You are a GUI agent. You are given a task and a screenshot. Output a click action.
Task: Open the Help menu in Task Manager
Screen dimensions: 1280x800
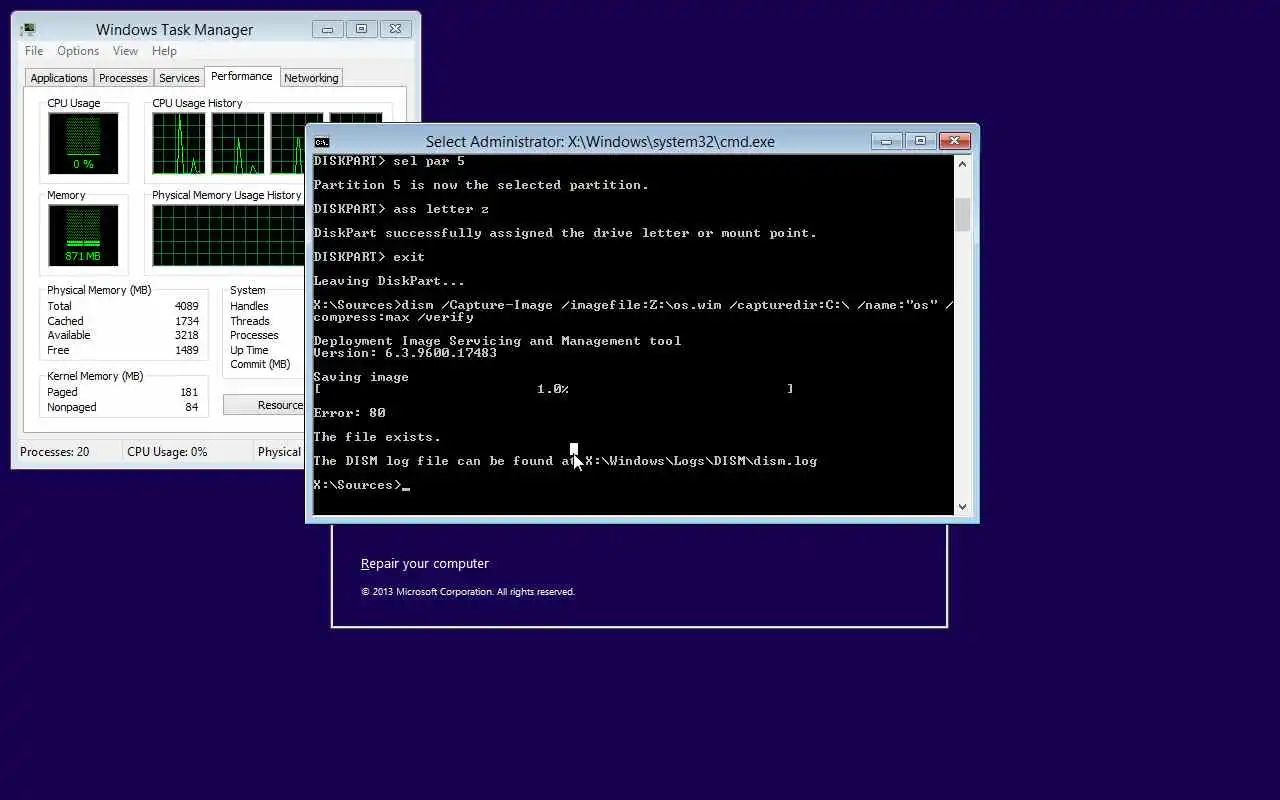click(164, 51)
